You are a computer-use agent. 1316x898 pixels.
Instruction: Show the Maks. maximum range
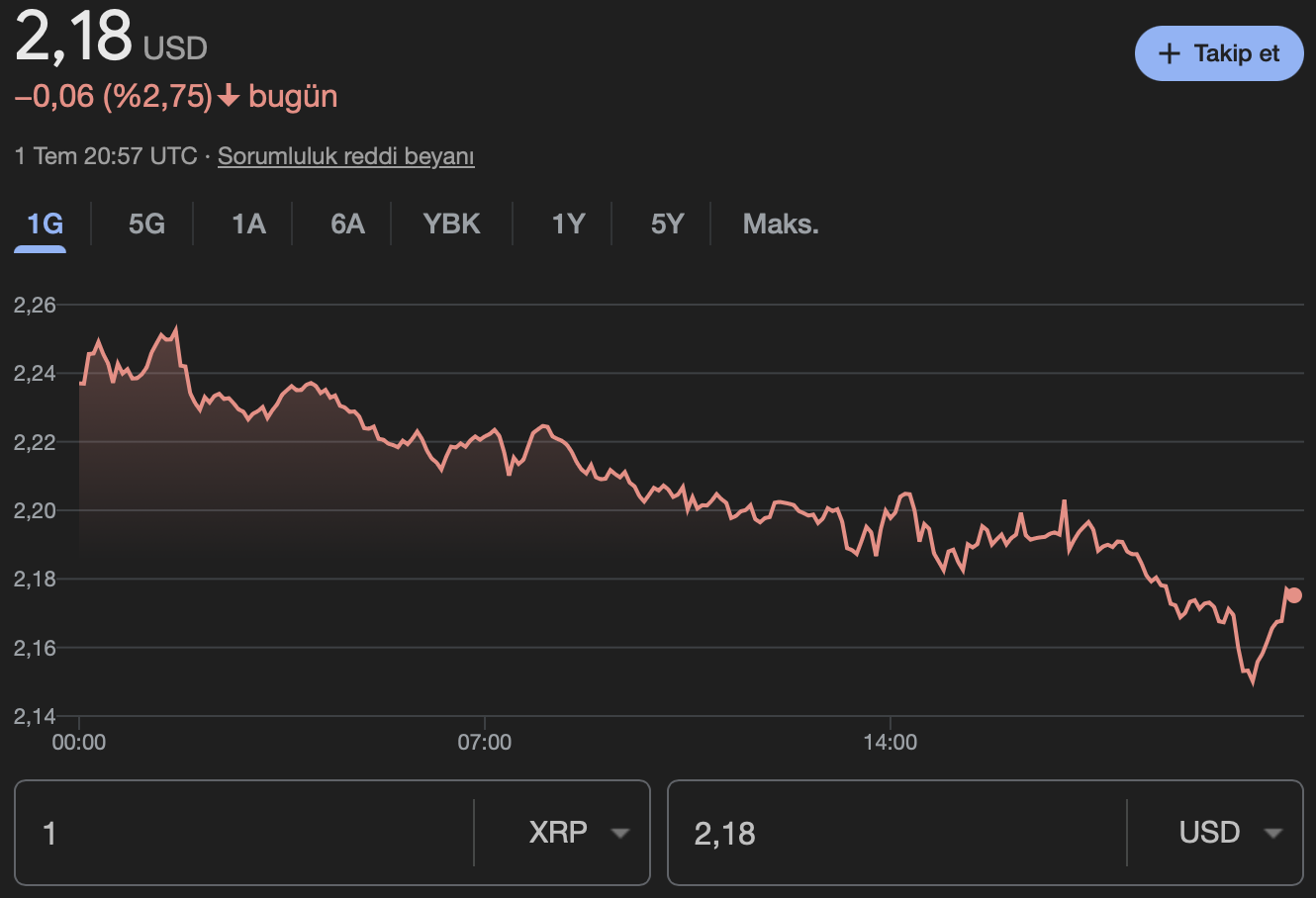tap(781, 224)
